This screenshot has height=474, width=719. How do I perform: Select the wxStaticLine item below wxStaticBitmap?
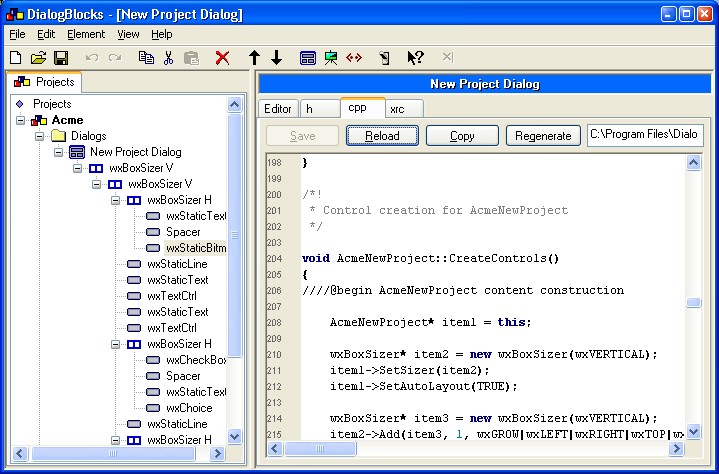[177, 264]
